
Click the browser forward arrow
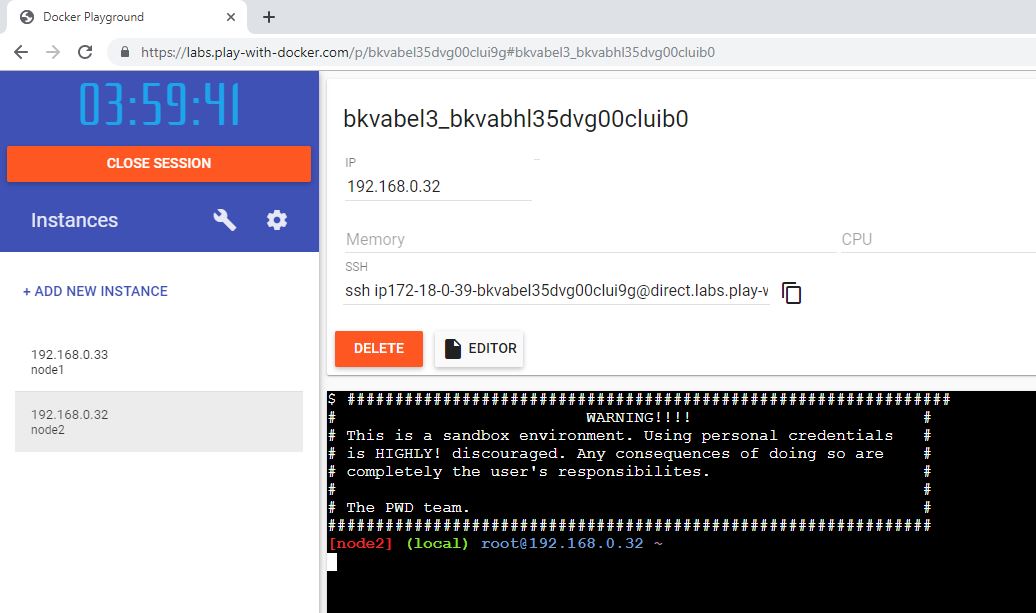click(53, 52)
